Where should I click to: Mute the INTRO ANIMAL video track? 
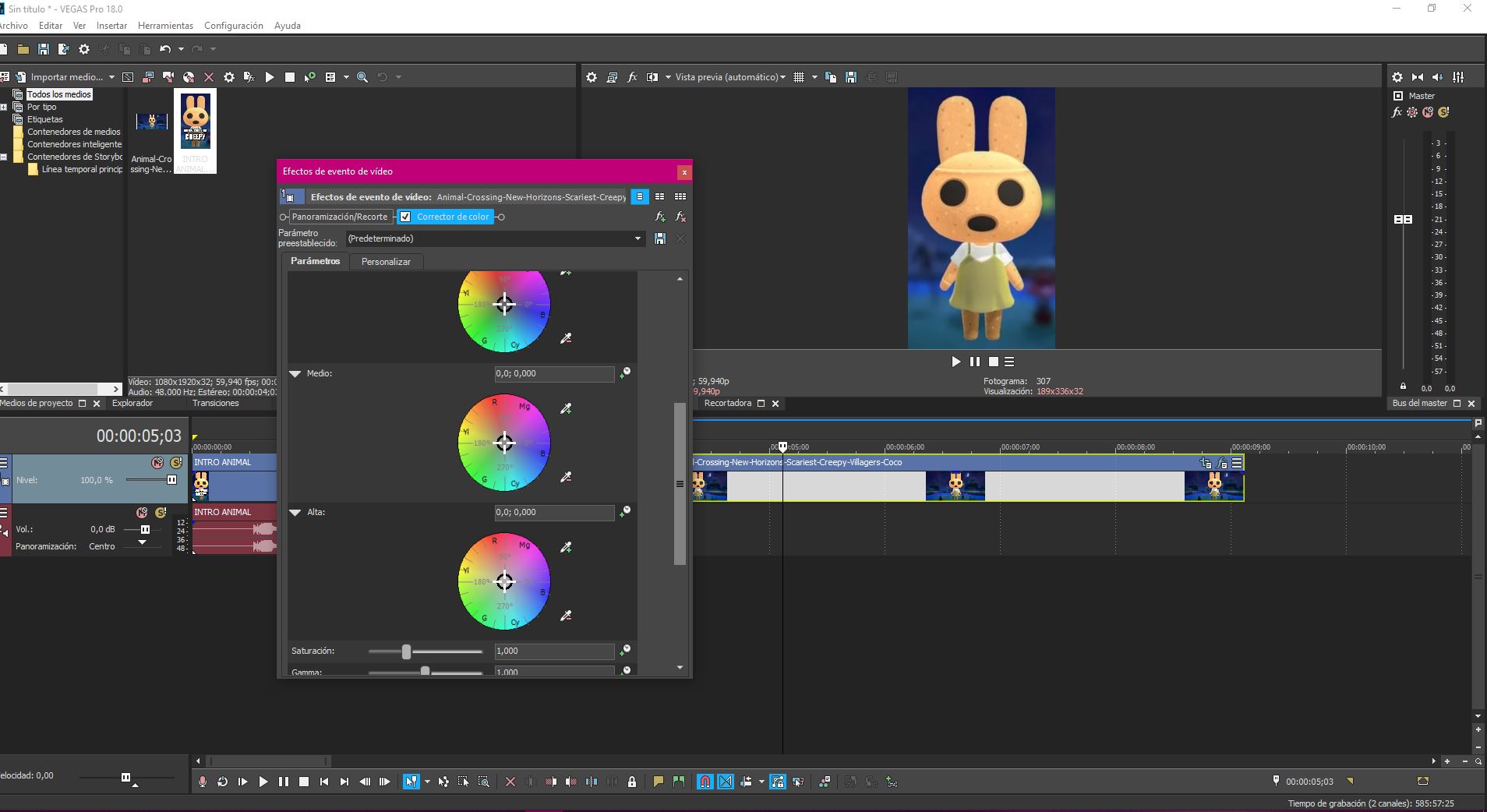[157, 463]
